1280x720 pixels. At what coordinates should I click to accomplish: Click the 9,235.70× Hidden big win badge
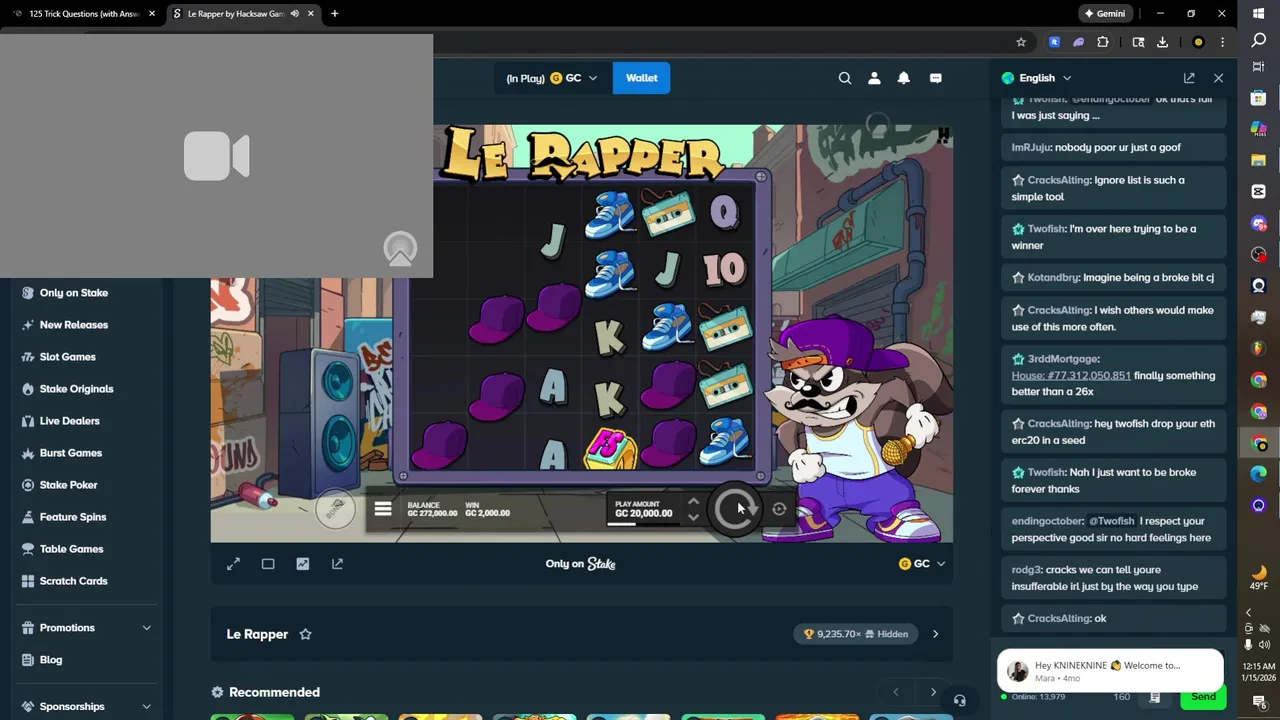tap(857, 634)
